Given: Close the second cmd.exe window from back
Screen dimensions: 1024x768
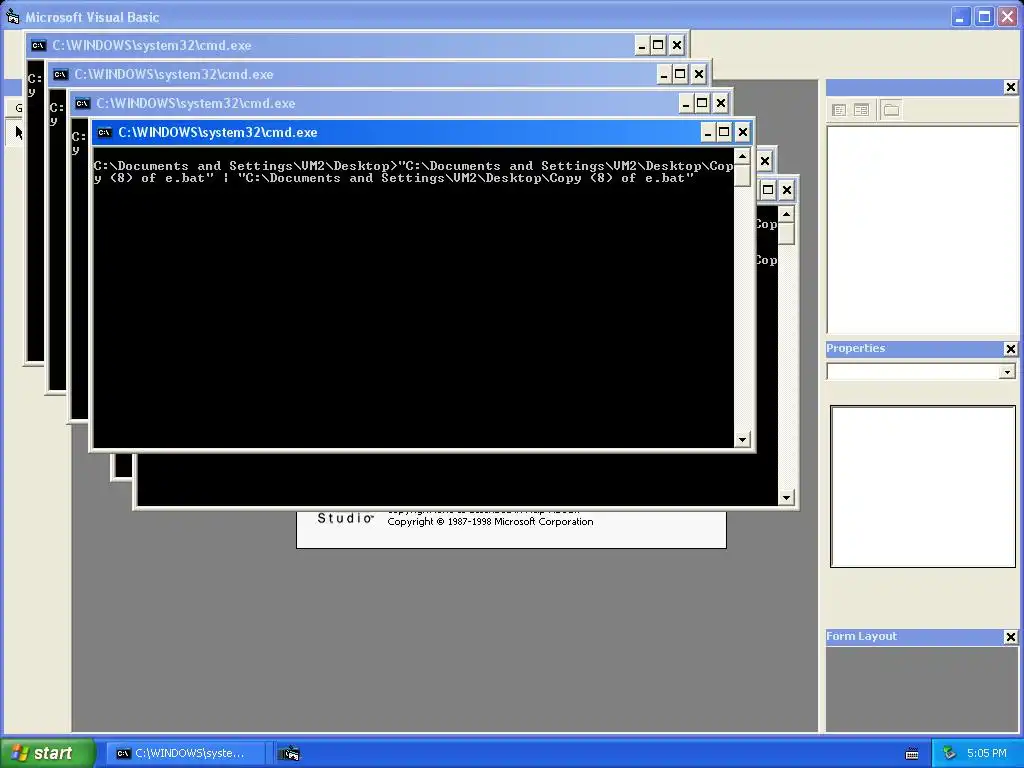Looking at the screenshot, I should pos(699,74).
